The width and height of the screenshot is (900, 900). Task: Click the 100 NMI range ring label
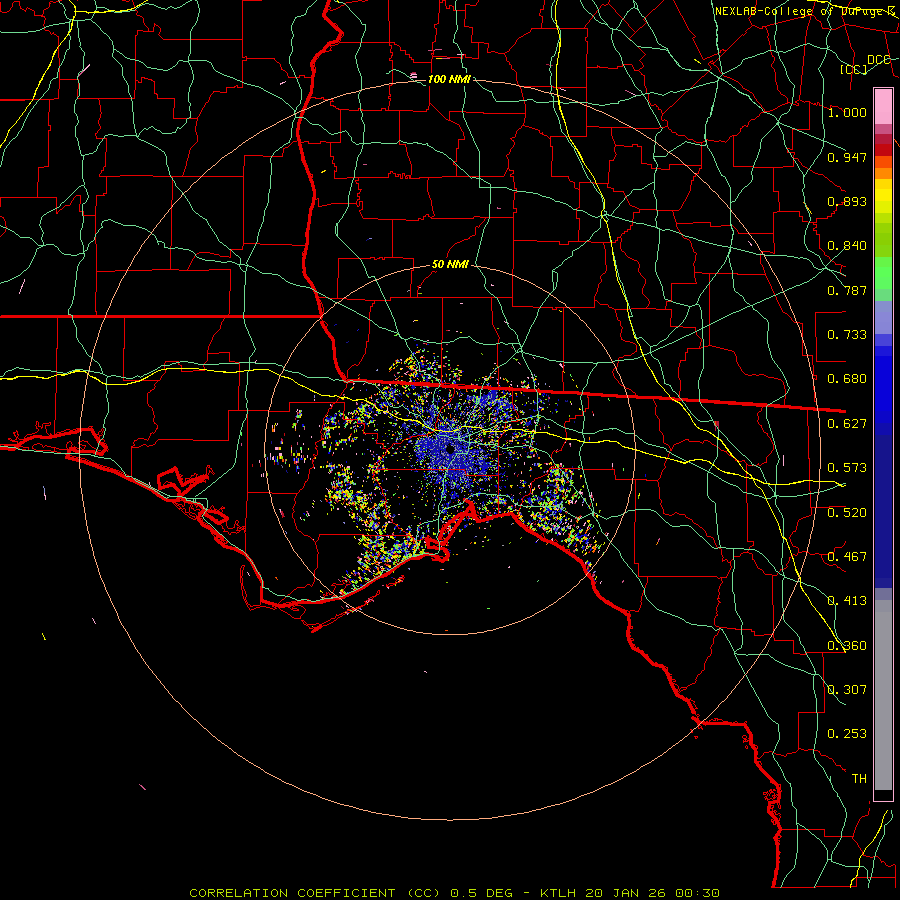[x=449, y=79]
